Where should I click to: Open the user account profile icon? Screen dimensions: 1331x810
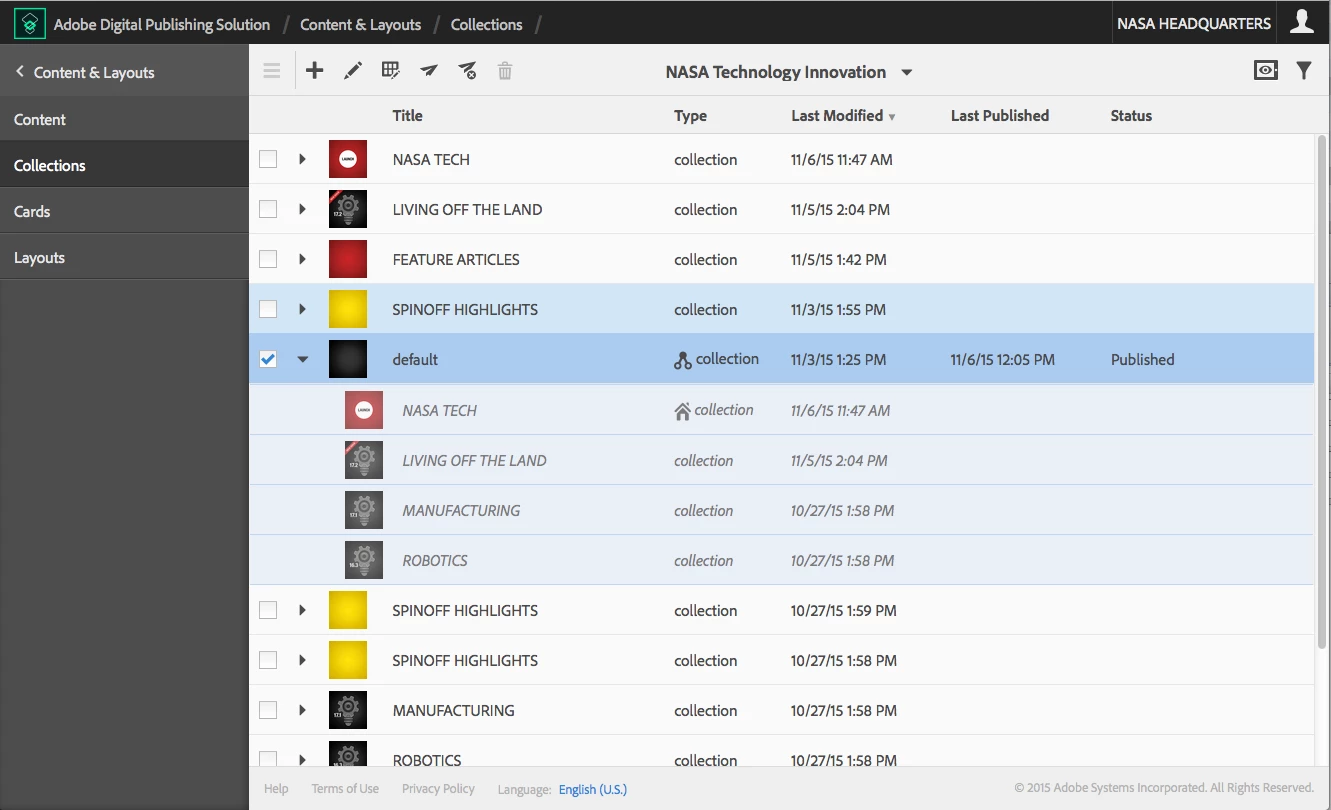1302,22
